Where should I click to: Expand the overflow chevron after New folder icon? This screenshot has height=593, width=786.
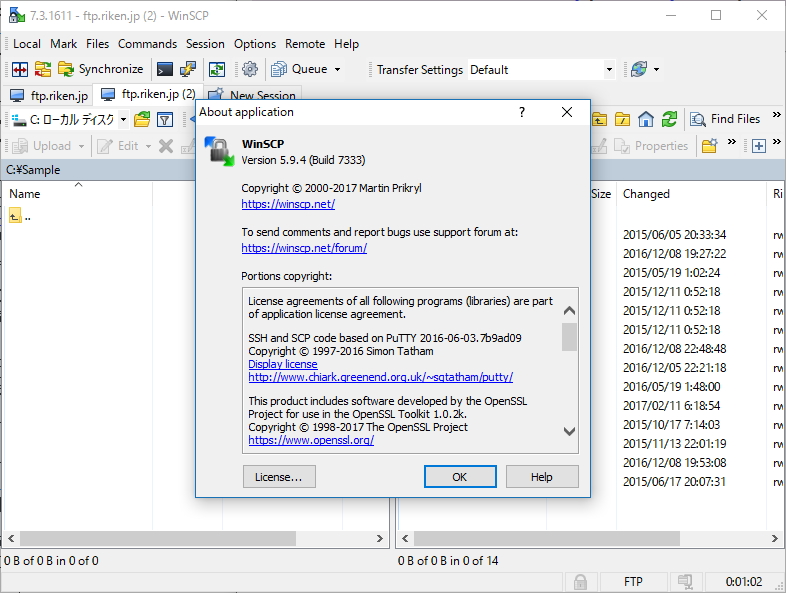coord(732,142)
